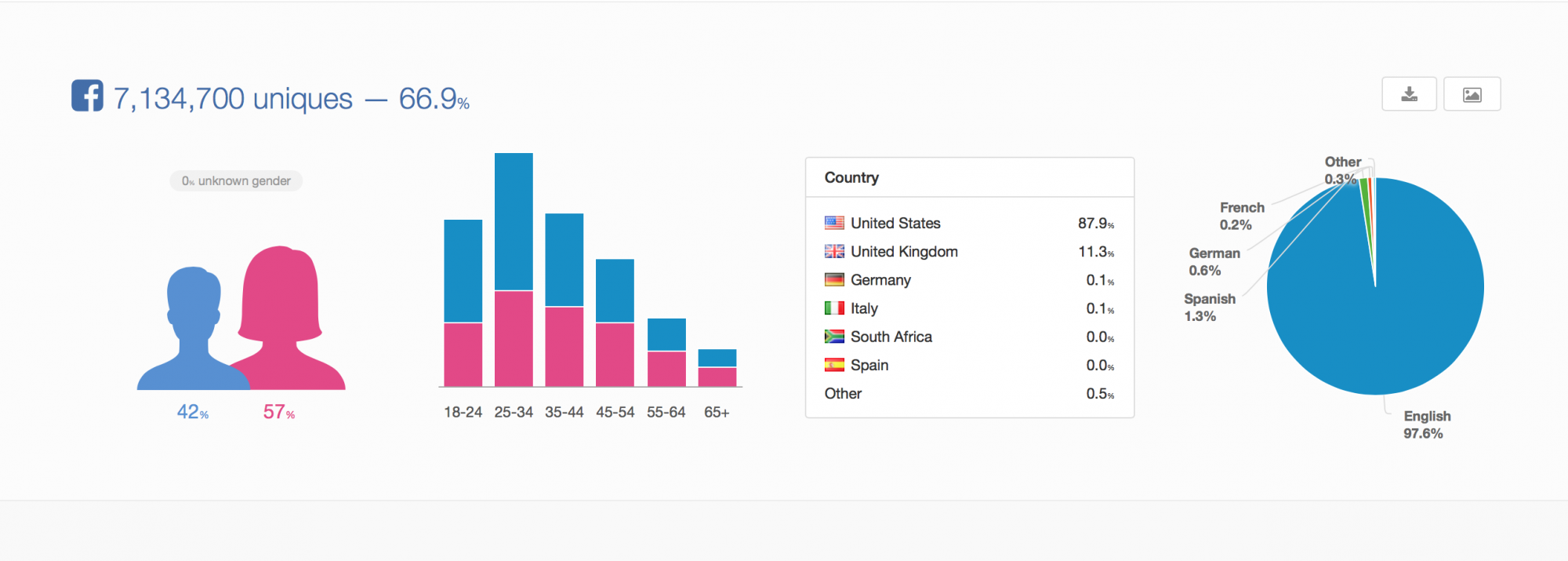This screenshot has height=561, width=1568.
Task: Click the '0% unknown gender' pill label
Action: 236,181
